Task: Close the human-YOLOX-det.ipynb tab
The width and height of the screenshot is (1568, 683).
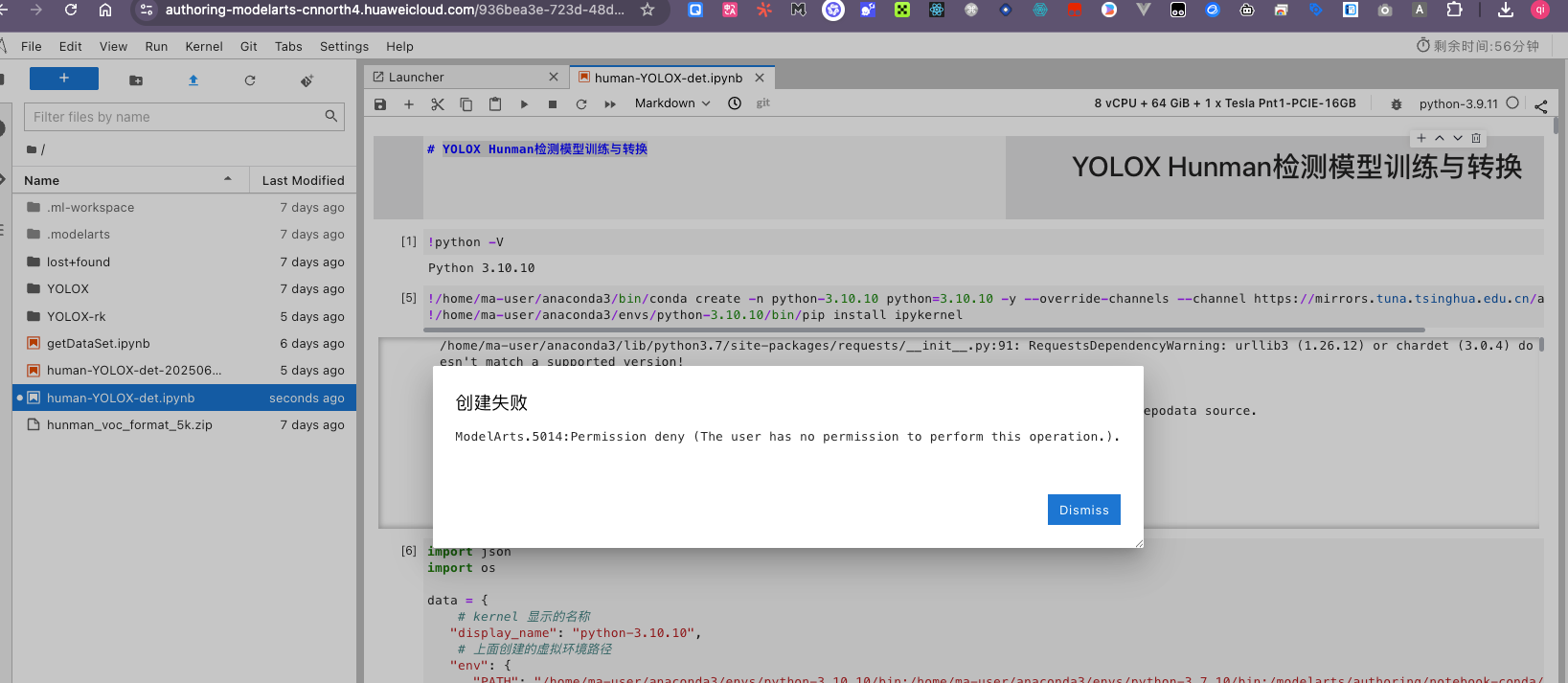Action: [x=760, y=78]
